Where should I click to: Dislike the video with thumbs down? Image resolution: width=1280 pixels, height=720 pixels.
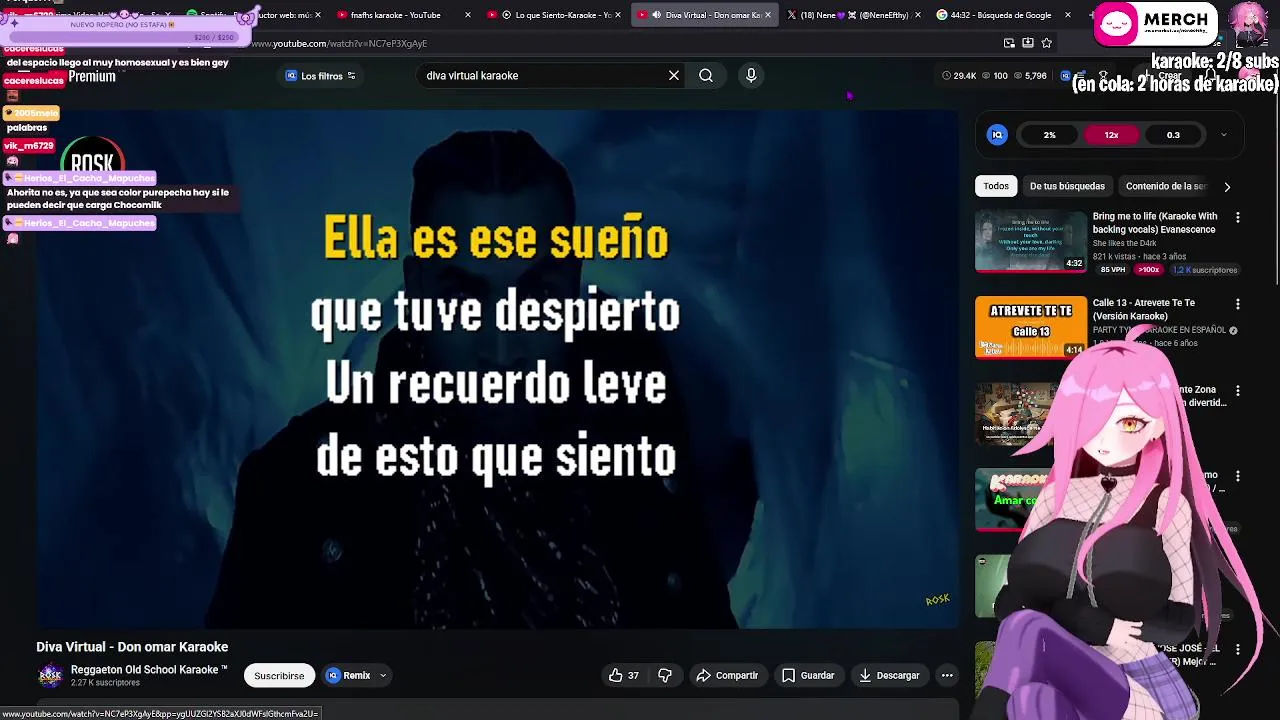[x=665, y=676]
